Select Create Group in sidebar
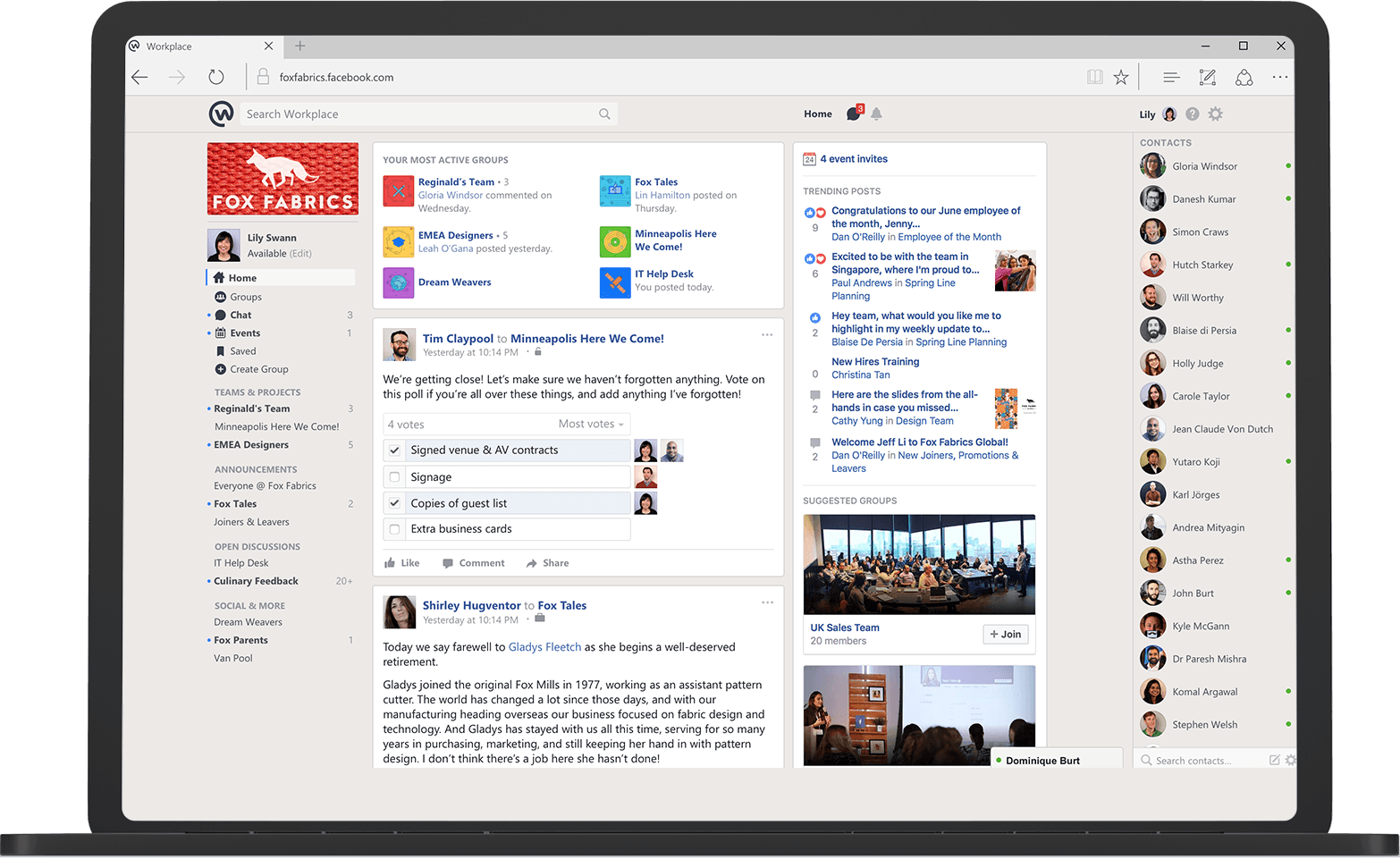The image size is (1400, 859). (x=258, y=369)
